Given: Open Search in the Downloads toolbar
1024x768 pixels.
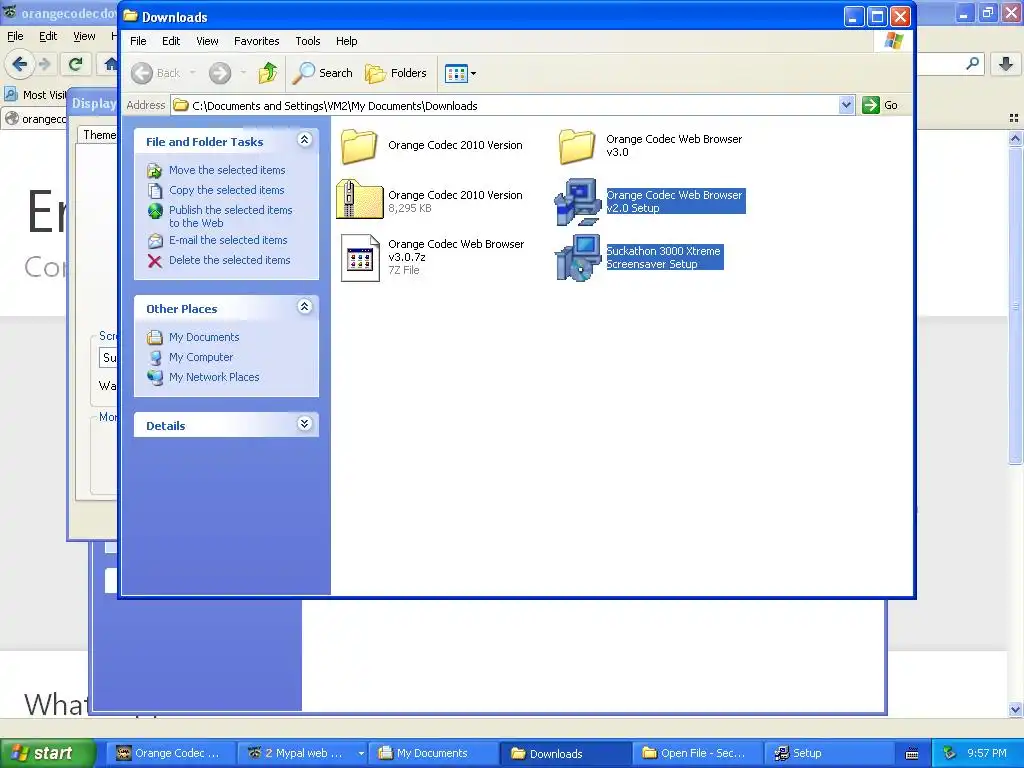Looking at the screenshot, I should [323, 73].
